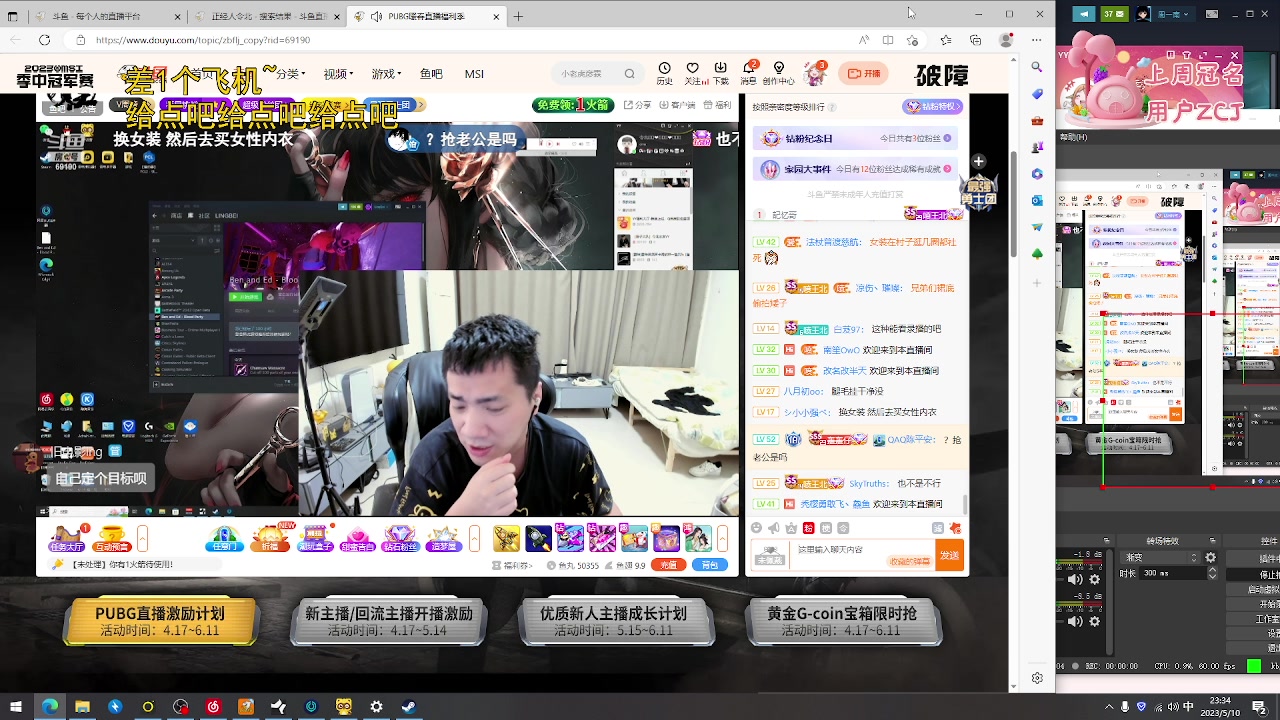
Task: Click the sidebar settings gear at bottom
Action: (x=1037, y=678)
